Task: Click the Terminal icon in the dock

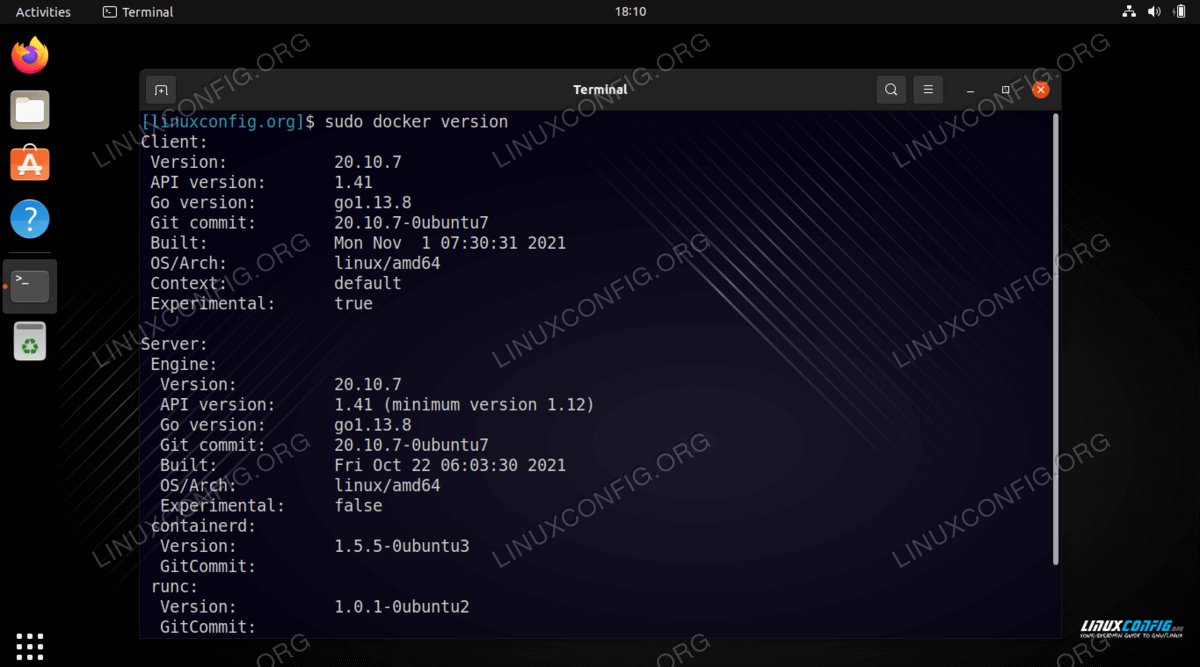Action: click(30, 286)
